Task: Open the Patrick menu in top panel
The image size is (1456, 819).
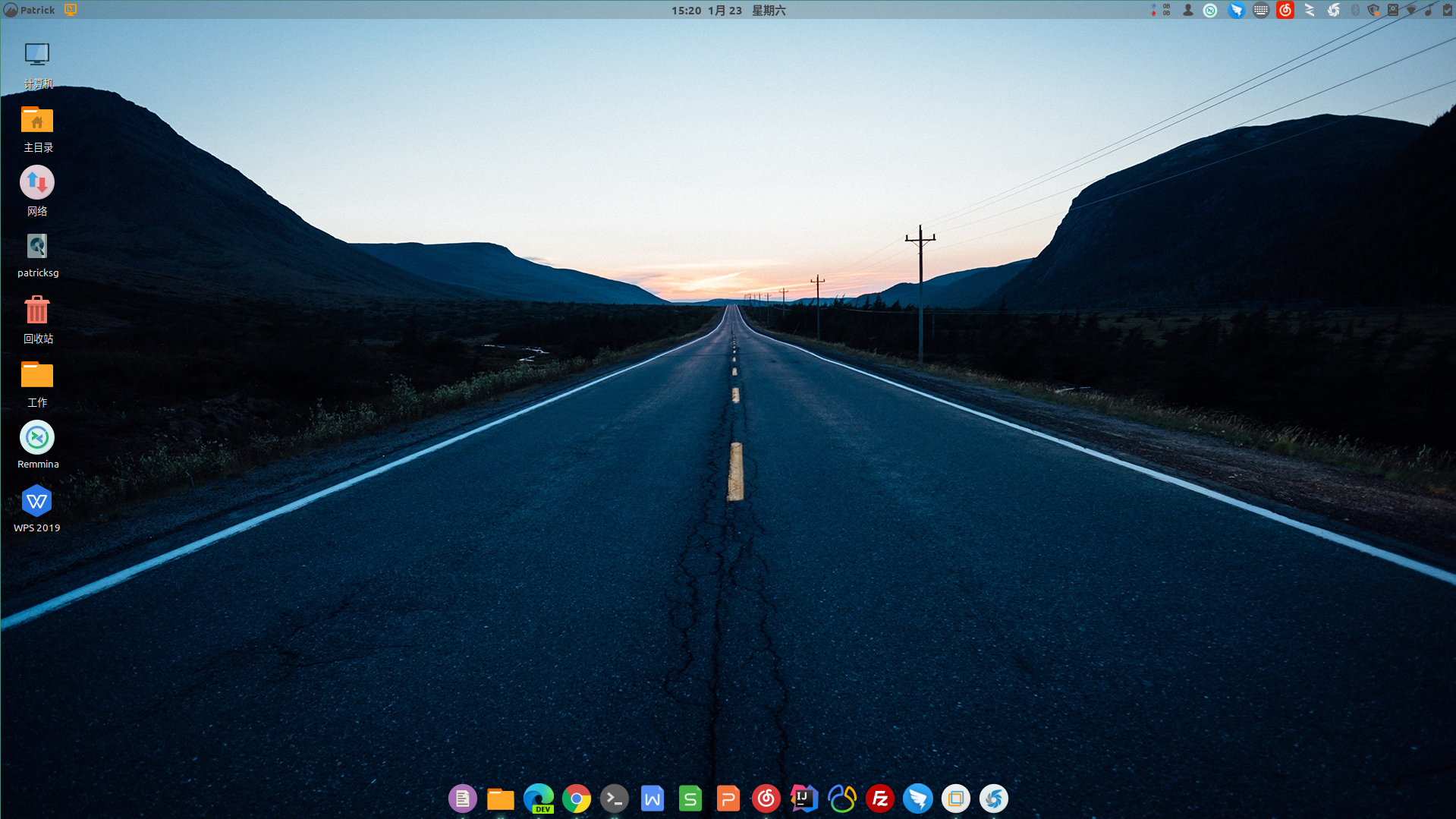Action: point(30,10)
